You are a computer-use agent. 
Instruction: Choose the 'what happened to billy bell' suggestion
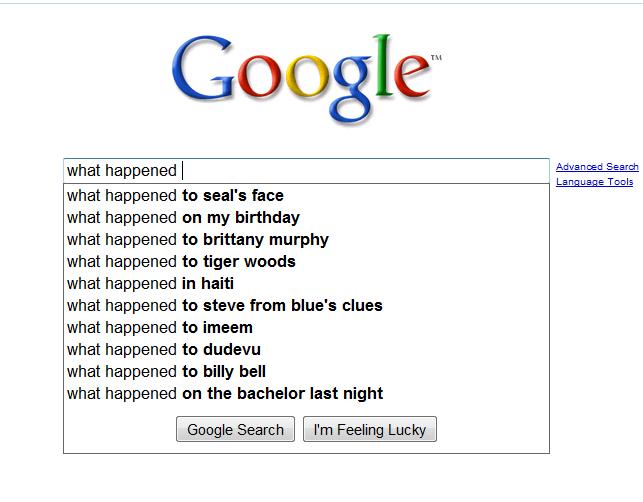[x=306, y=372]
